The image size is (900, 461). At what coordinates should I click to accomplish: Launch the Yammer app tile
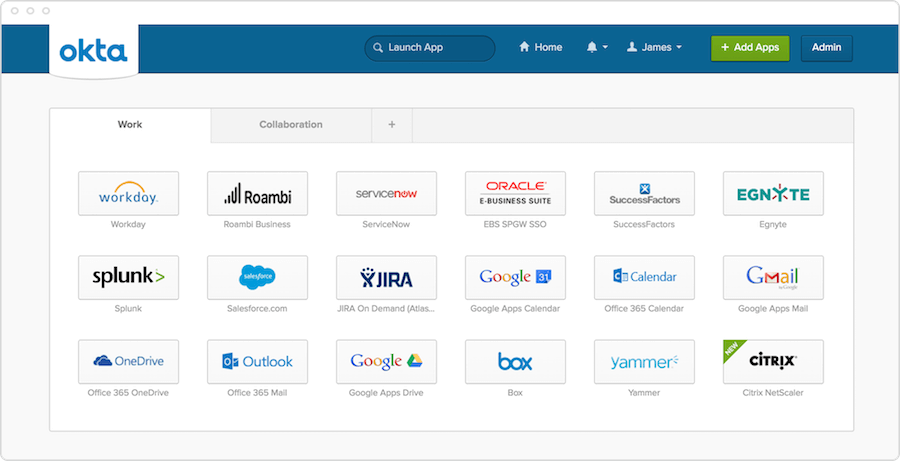(644, 361)
